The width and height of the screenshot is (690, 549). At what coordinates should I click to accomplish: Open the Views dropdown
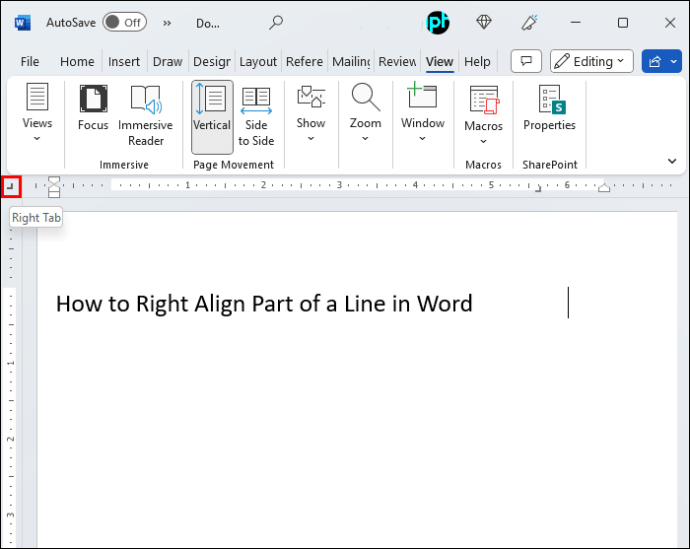(37, 112)
